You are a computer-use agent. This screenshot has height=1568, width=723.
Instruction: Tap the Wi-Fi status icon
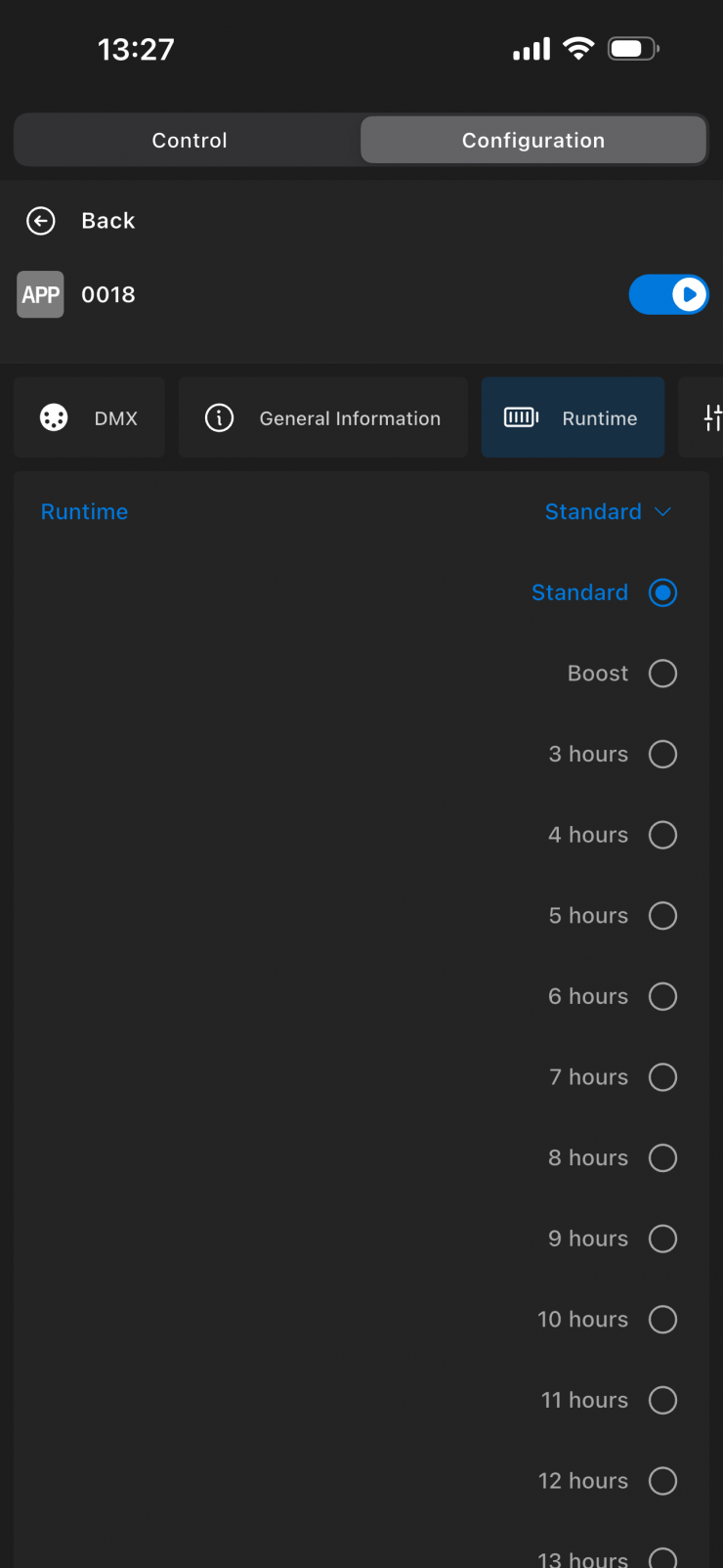[578, 49]
